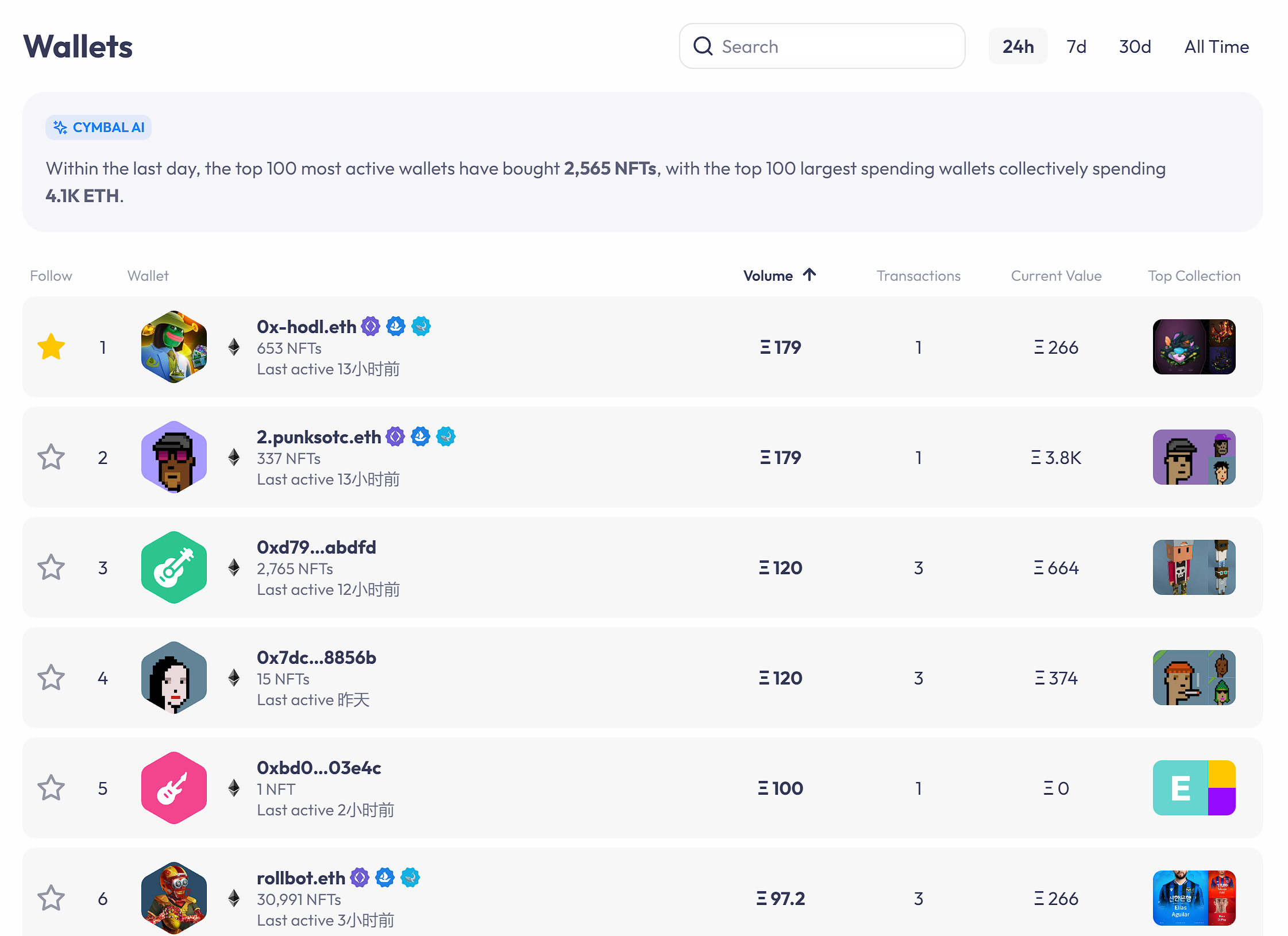1288x936 pixels.
Task: Click the whale badge next to rollbot.eth
Action: coord(410,877)
